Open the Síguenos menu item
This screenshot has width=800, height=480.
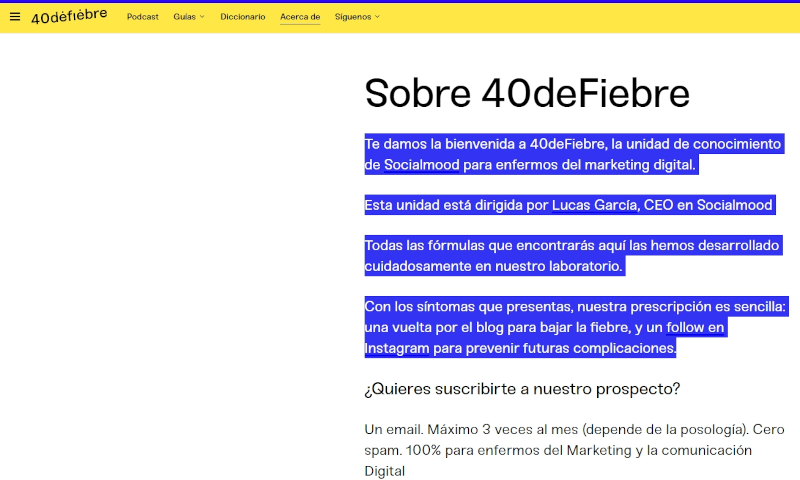point(353,17)
